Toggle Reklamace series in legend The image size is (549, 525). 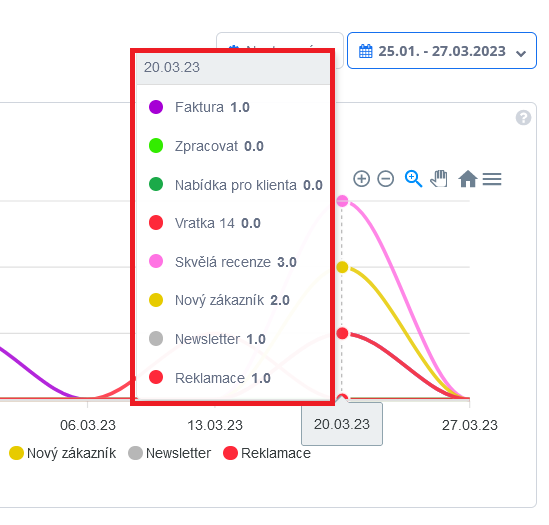coord(267,453)
